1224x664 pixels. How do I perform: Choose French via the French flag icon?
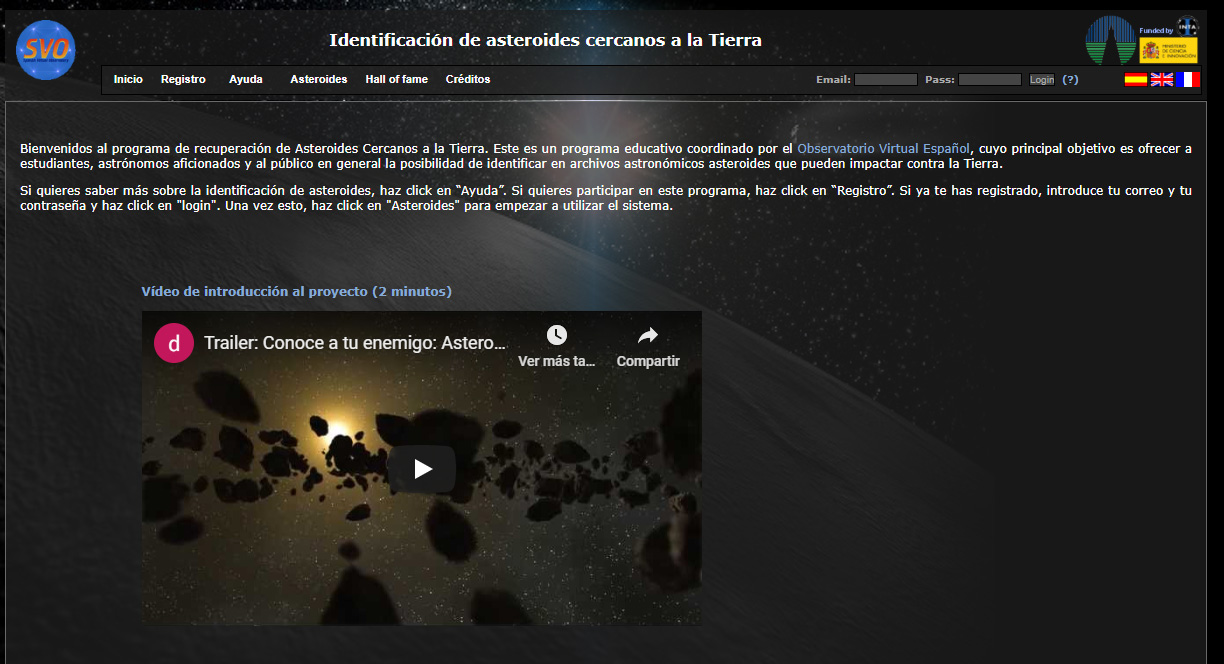[1188, 79]
